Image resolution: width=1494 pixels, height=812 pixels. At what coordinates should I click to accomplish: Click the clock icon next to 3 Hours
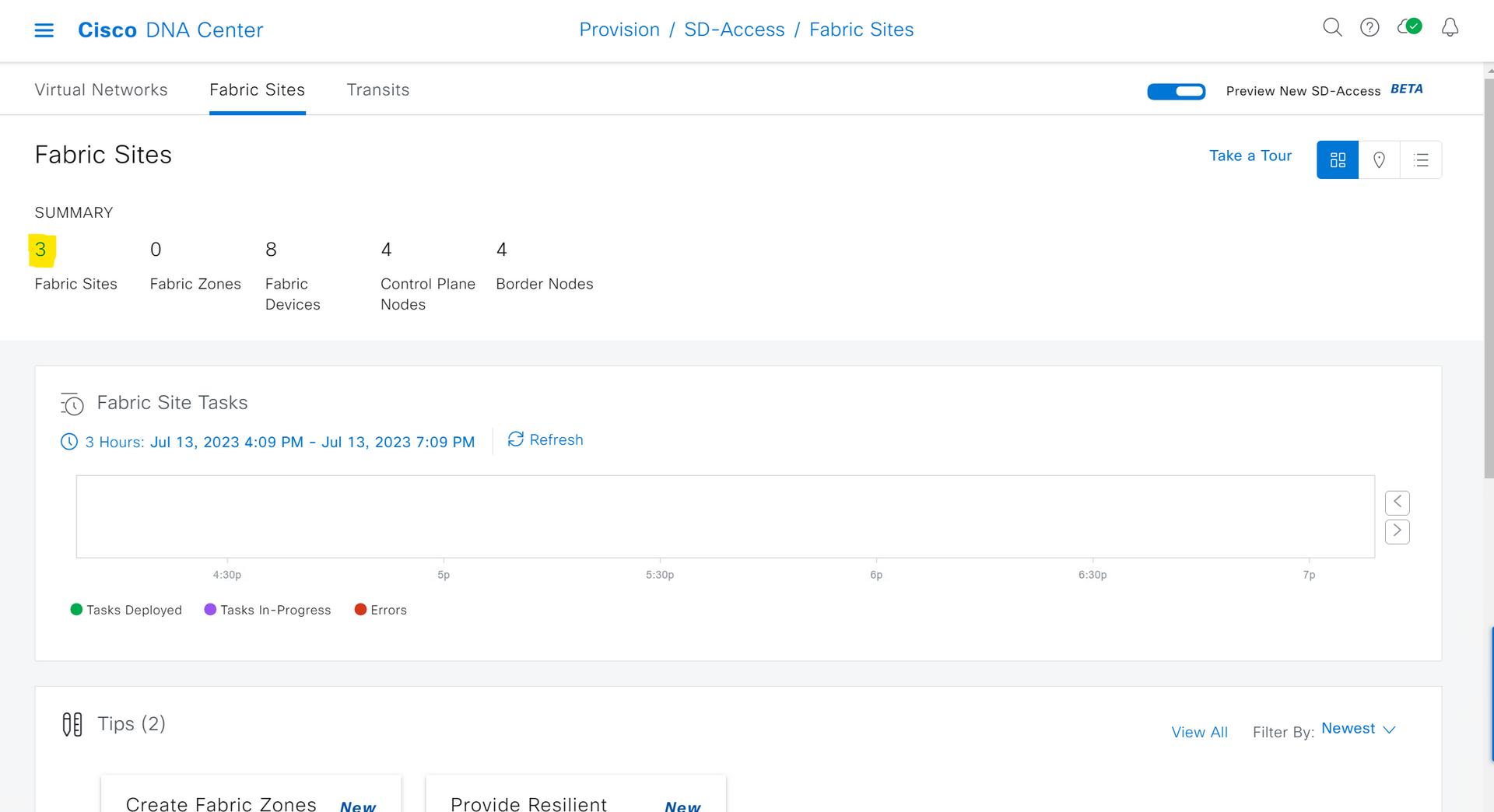tap(69, 442)
